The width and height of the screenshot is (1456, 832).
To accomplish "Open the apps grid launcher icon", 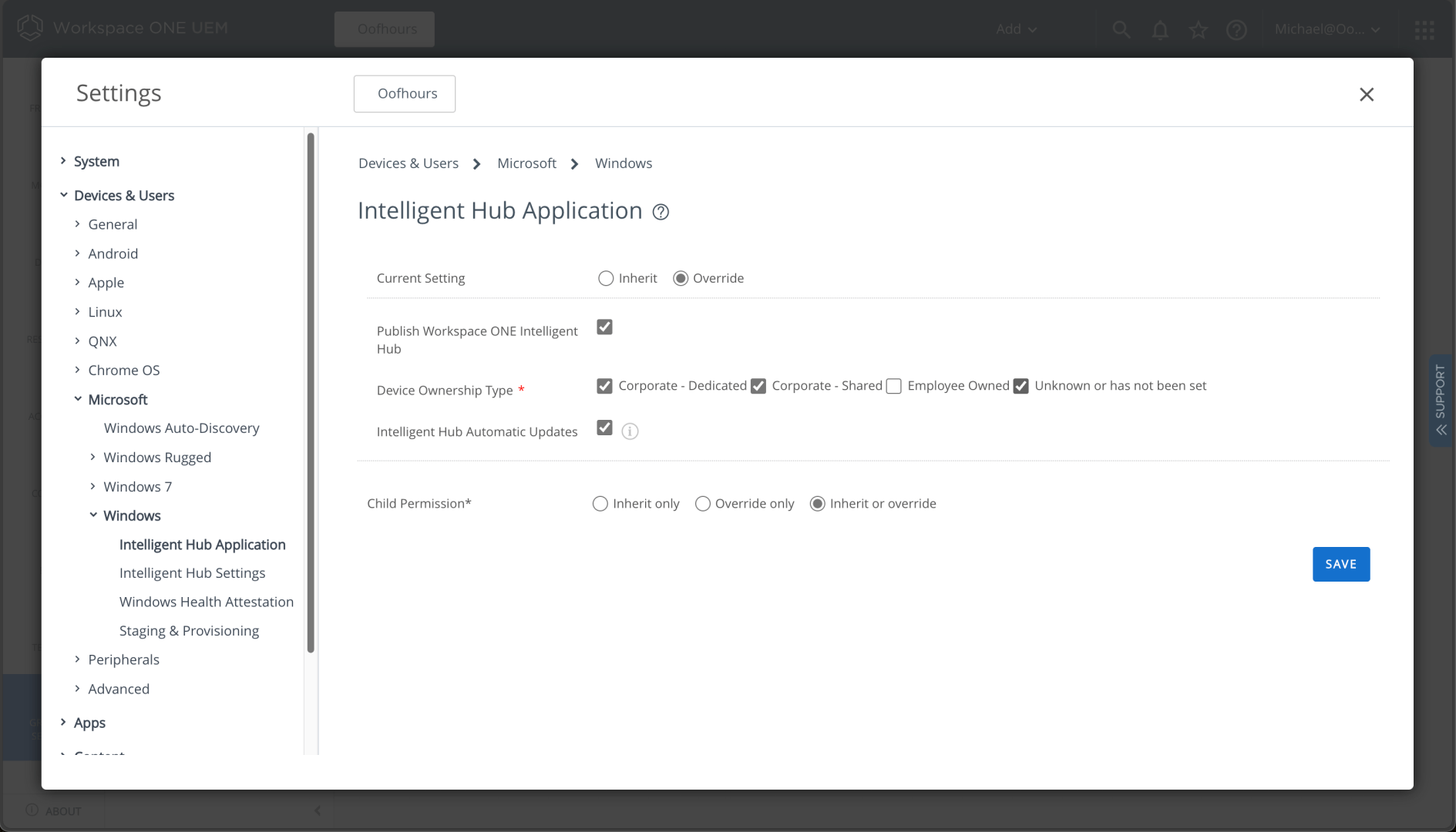I will coord(1424,29).
